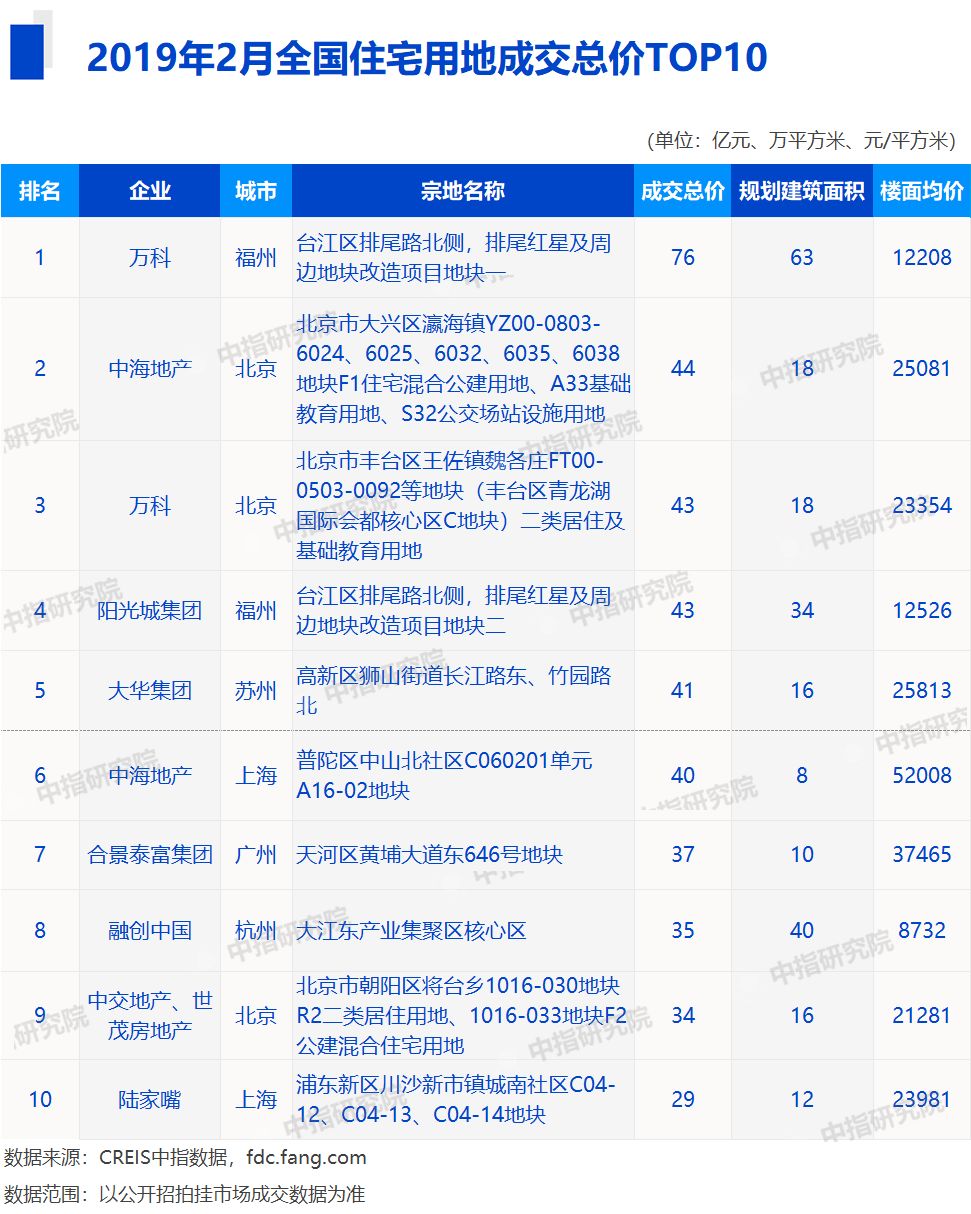This screenshot has height=1214, width=971.
Task: Click 阳光城集团 in the company column
Action: (x=150, y=611)
